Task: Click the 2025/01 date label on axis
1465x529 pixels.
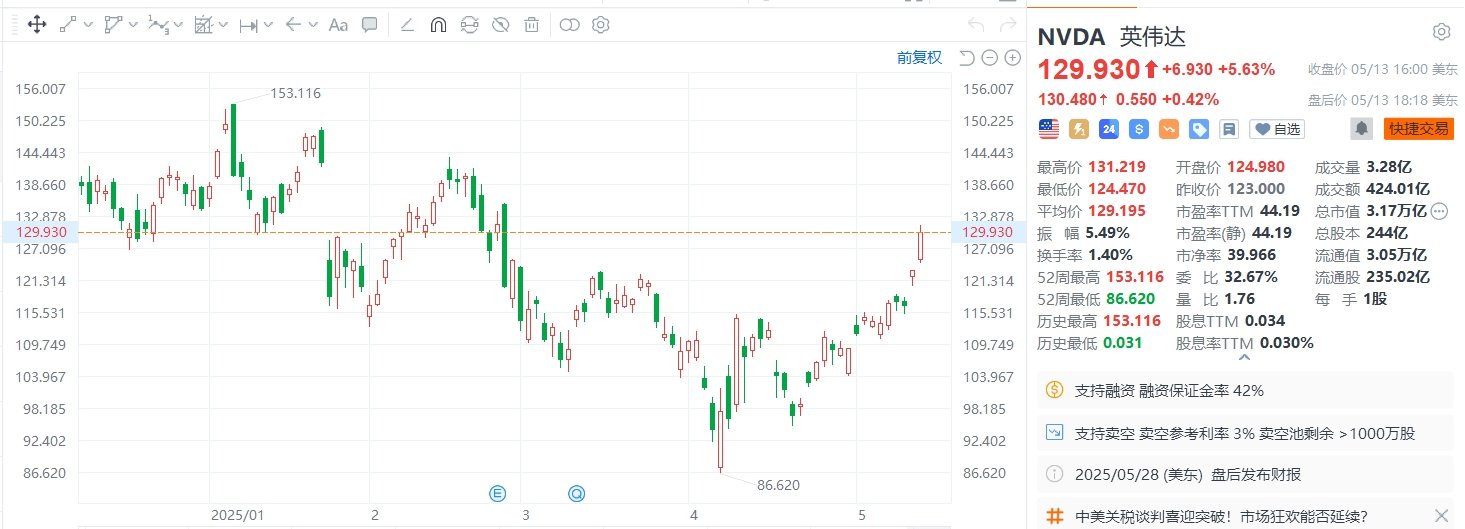Action: point(240,516)
